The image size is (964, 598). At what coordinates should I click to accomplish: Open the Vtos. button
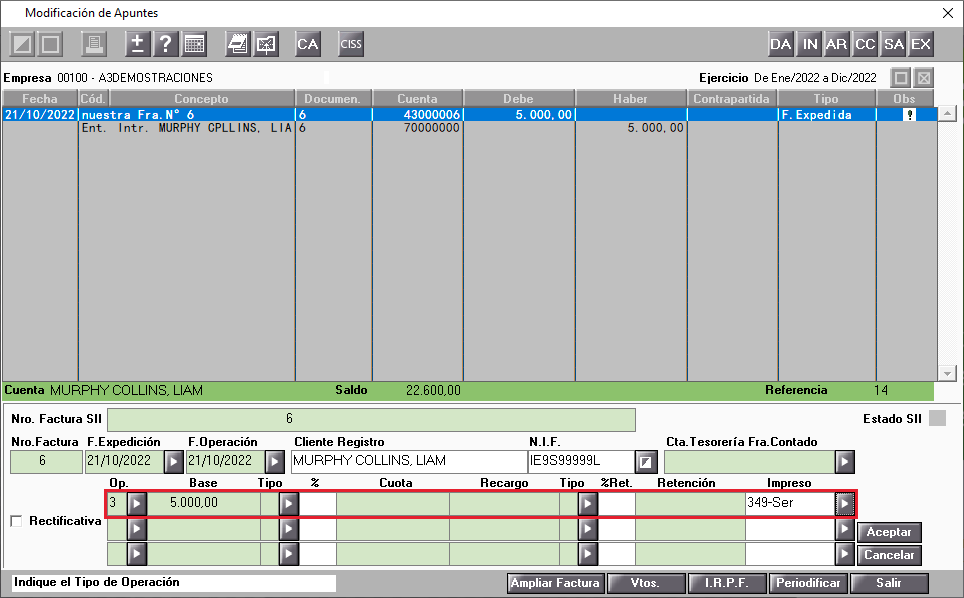(646, 583)
